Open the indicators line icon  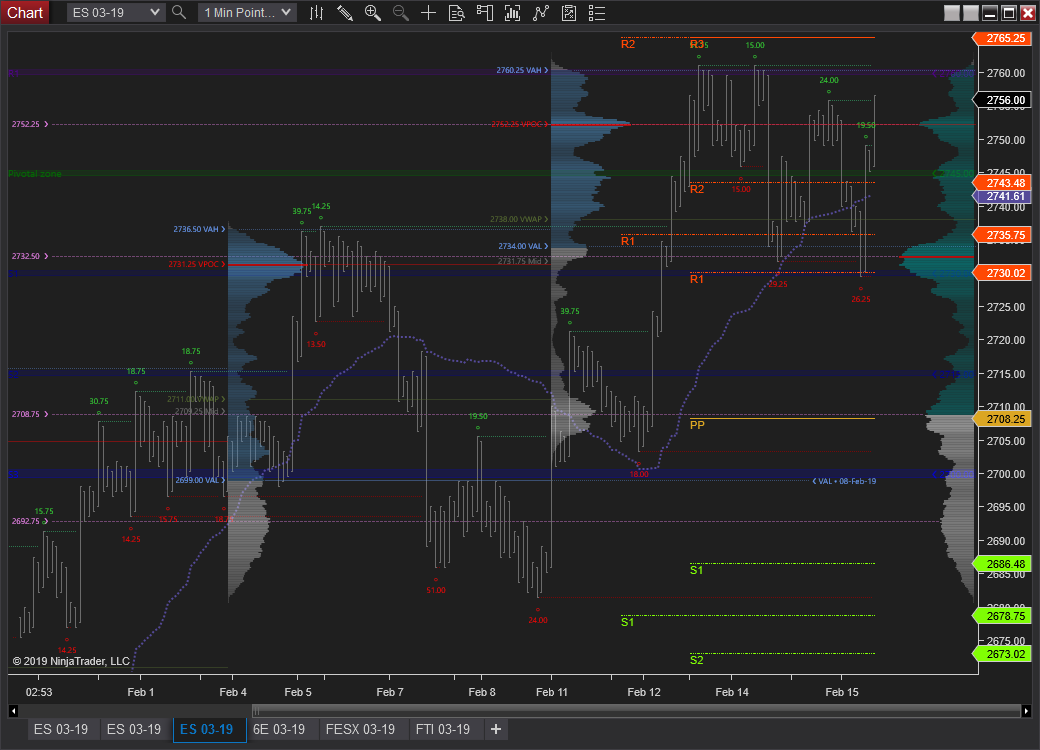coord(541,13)
